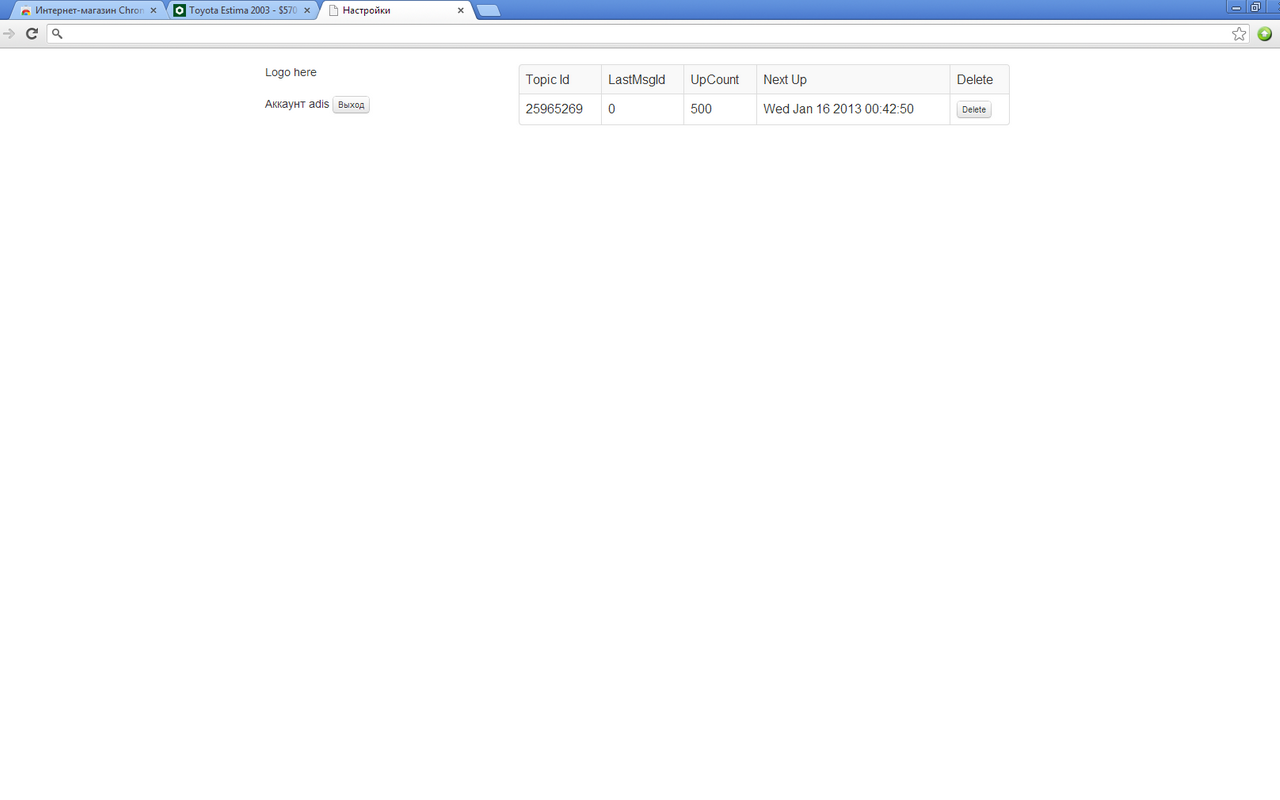The height and width of the screenshot is (800, 1280).
Task: Click the UpCount column header
Action: coord(714,79)
